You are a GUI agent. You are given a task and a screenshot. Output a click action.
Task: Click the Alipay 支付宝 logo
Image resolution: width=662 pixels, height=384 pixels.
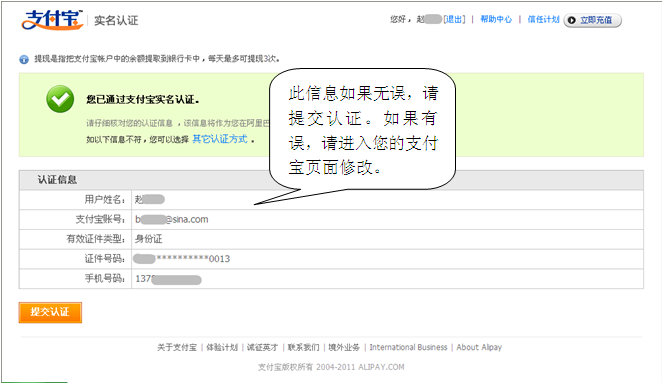pos(52,19)
